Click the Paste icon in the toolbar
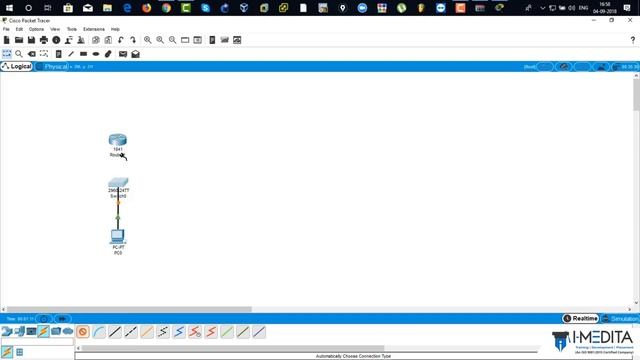Screen dimensions: 640x360 point(108,40)
